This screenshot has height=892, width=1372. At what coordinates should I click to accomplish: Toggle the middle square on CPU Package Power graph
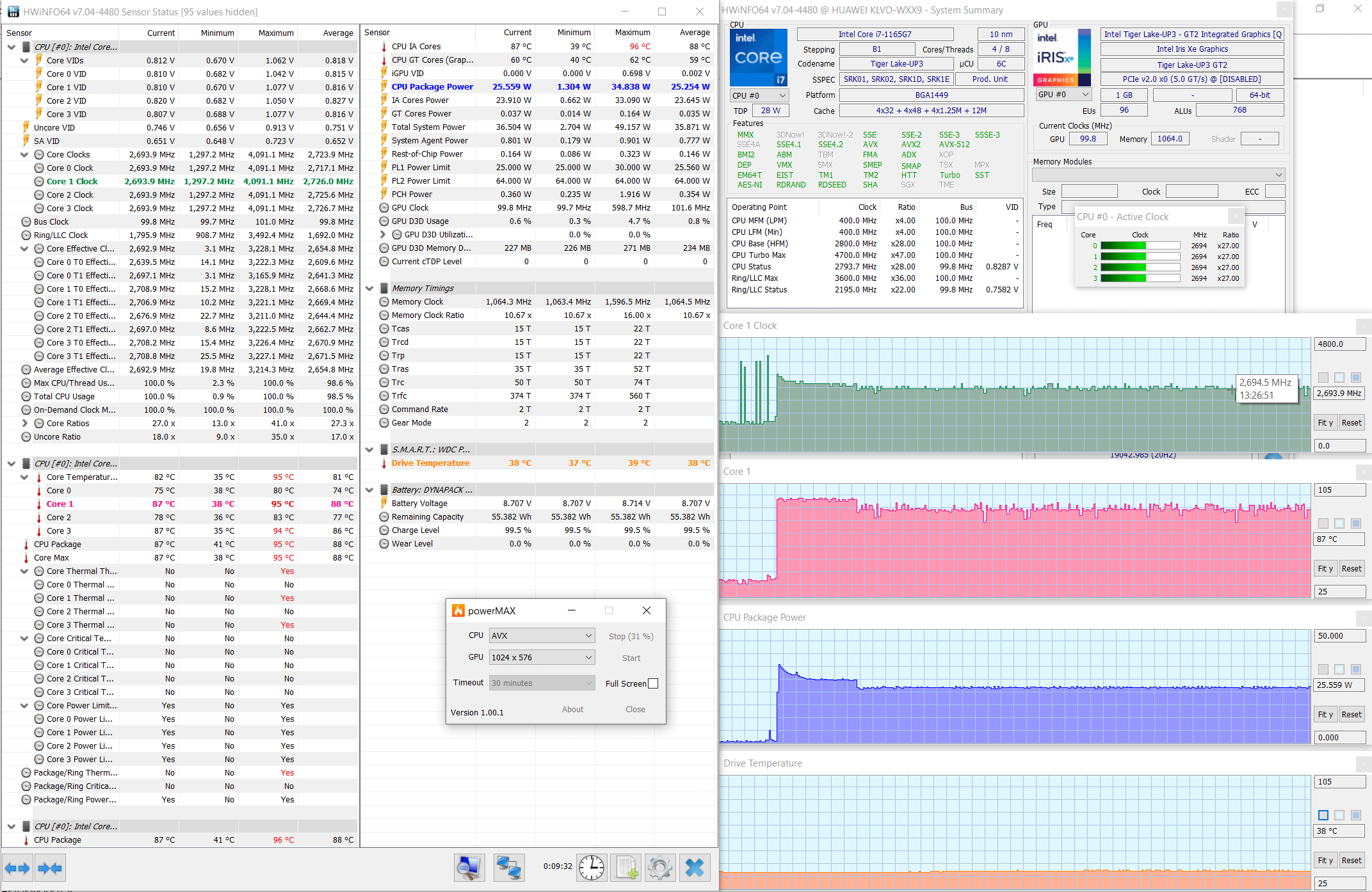[x=1339, y=669]
